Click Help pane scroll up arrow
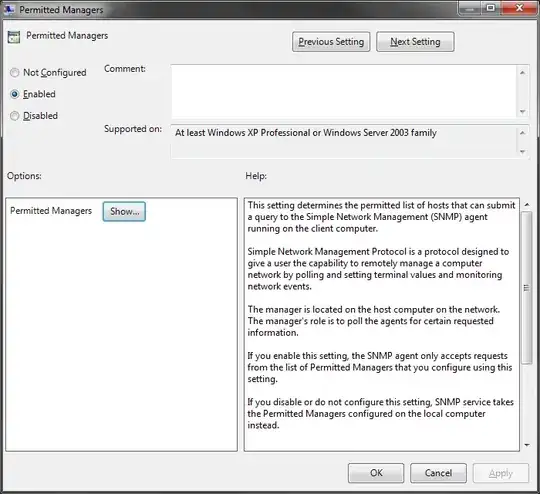This screenshot has width=540, height=494. click(x=527, y=205)
